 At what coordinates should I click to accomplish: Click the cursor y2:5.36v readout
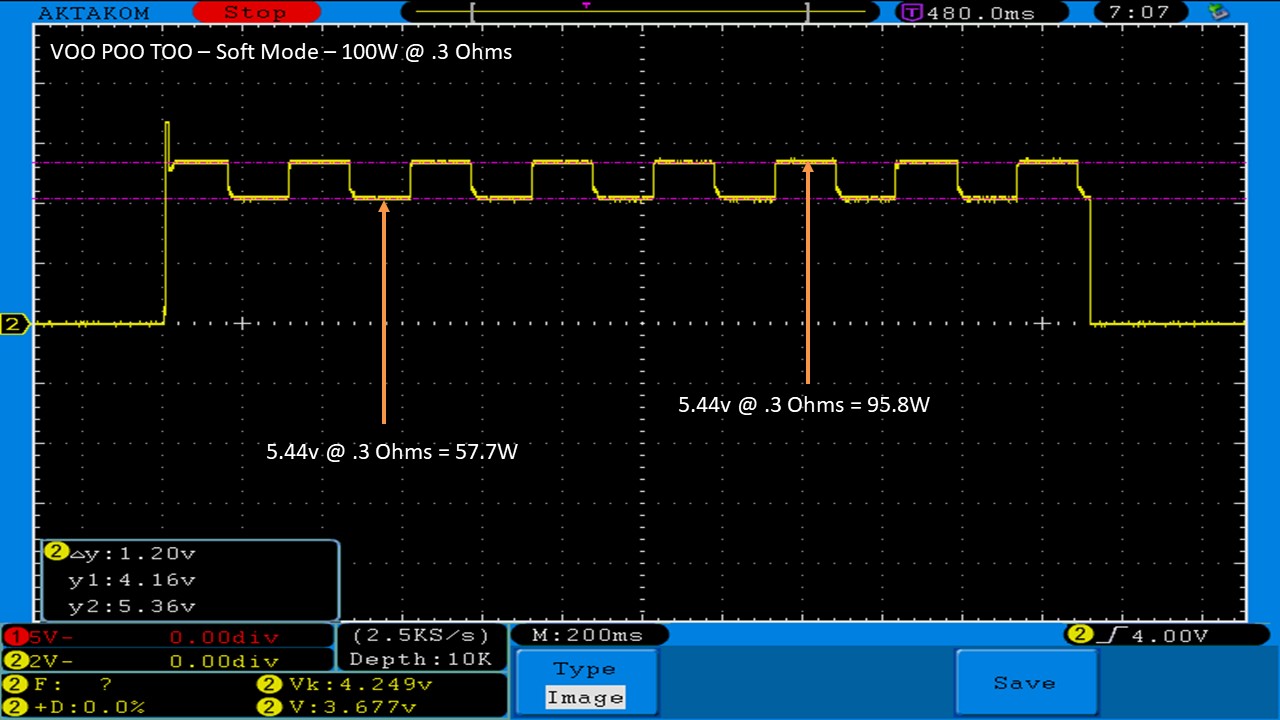click(131, 605)
